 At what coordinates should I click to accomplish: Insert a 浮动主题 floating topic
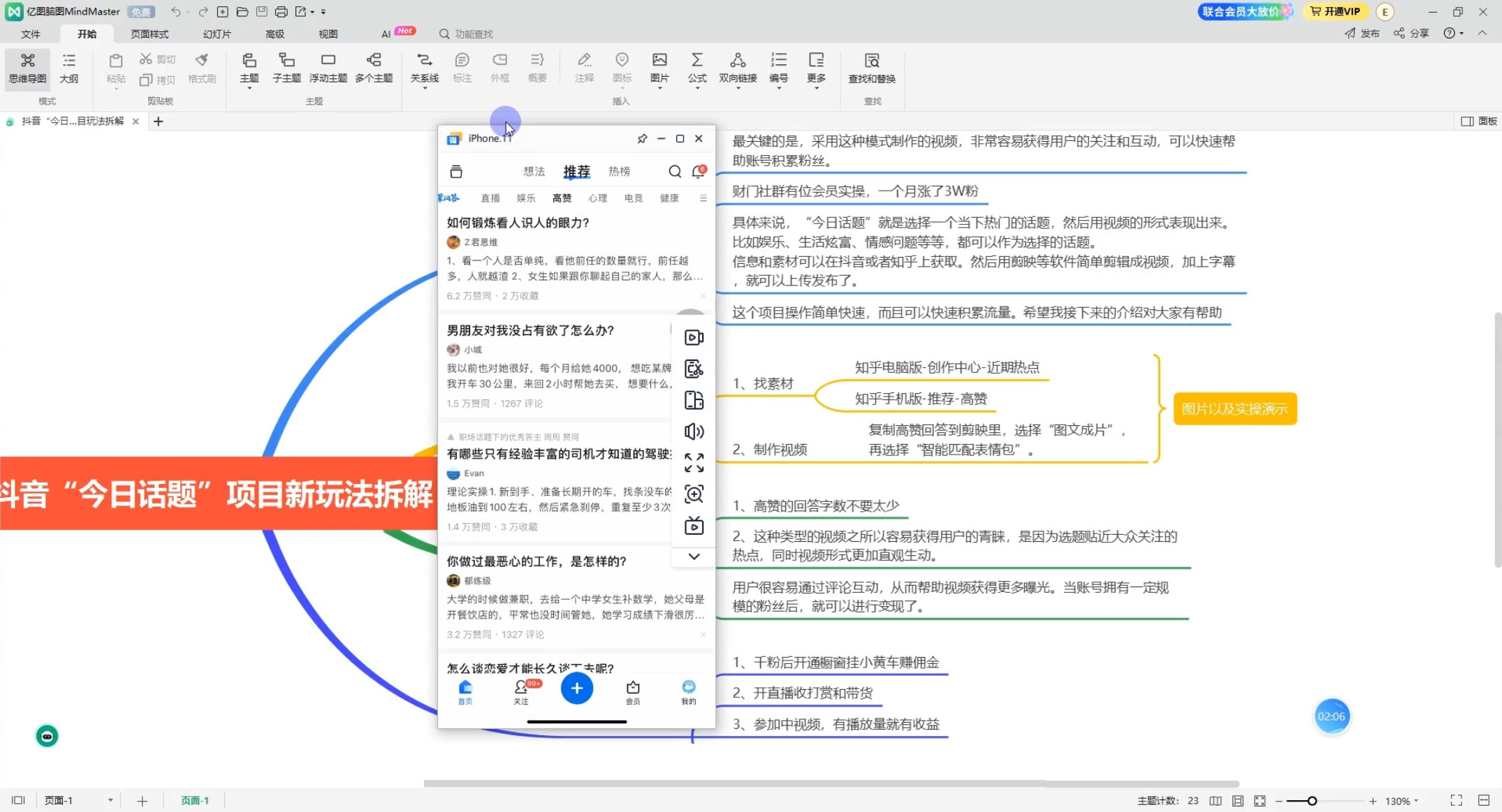coord(328,68)
